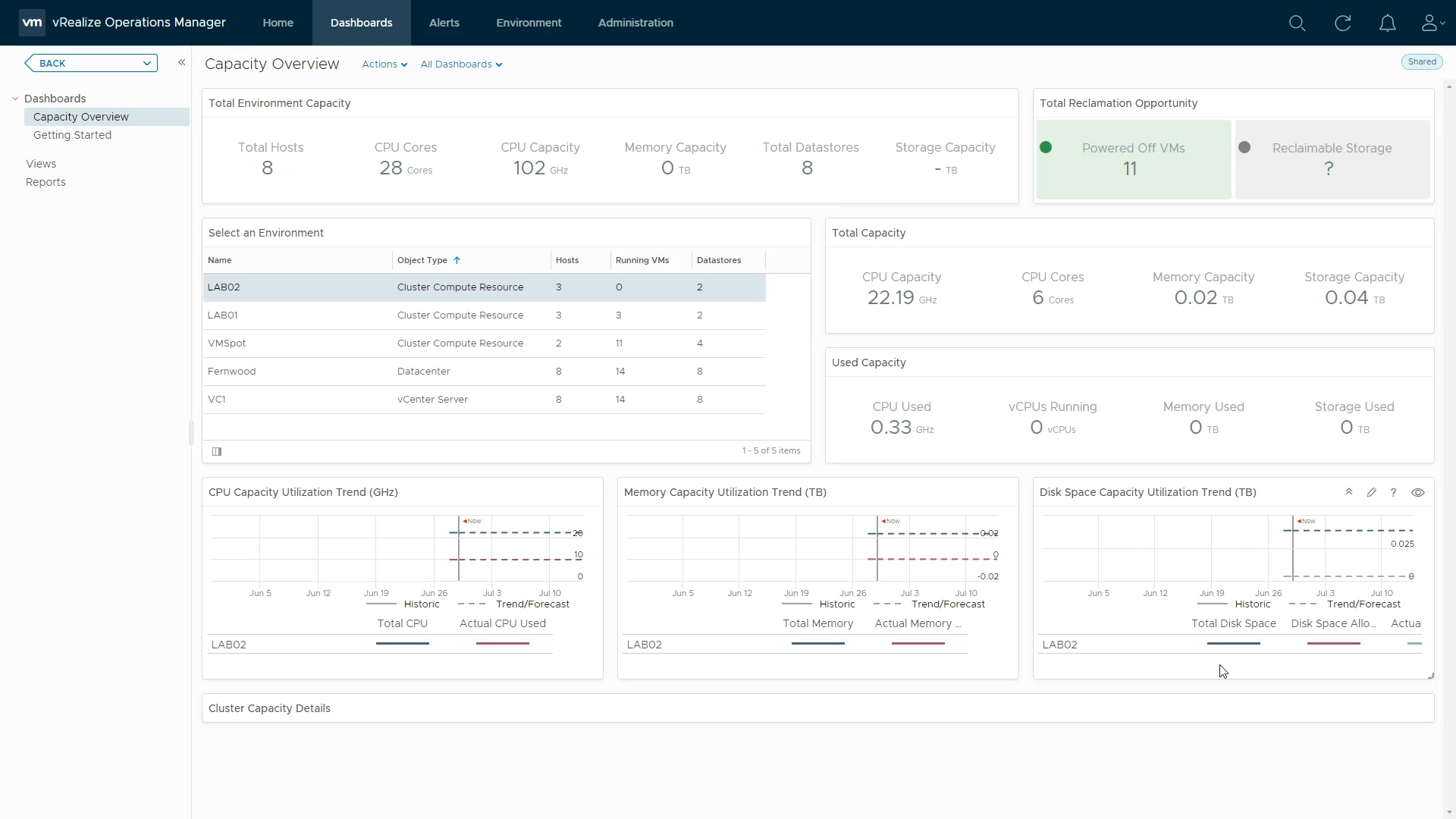The height and width of the screenshot is (819, 1456).
Task: Click Total Memory line swatch for LAB02
Action: [x=818, y=644]
